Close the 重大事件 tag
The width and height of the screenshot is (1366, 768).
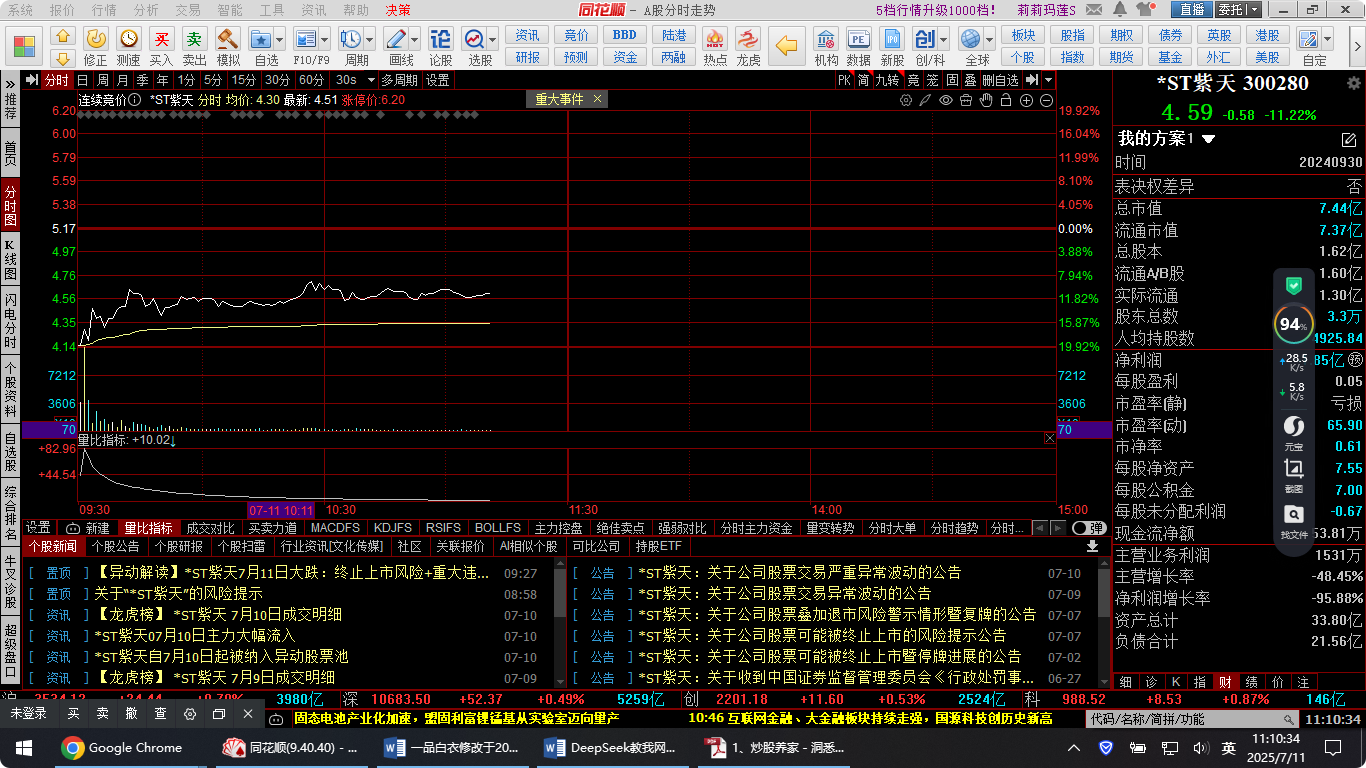598,99
